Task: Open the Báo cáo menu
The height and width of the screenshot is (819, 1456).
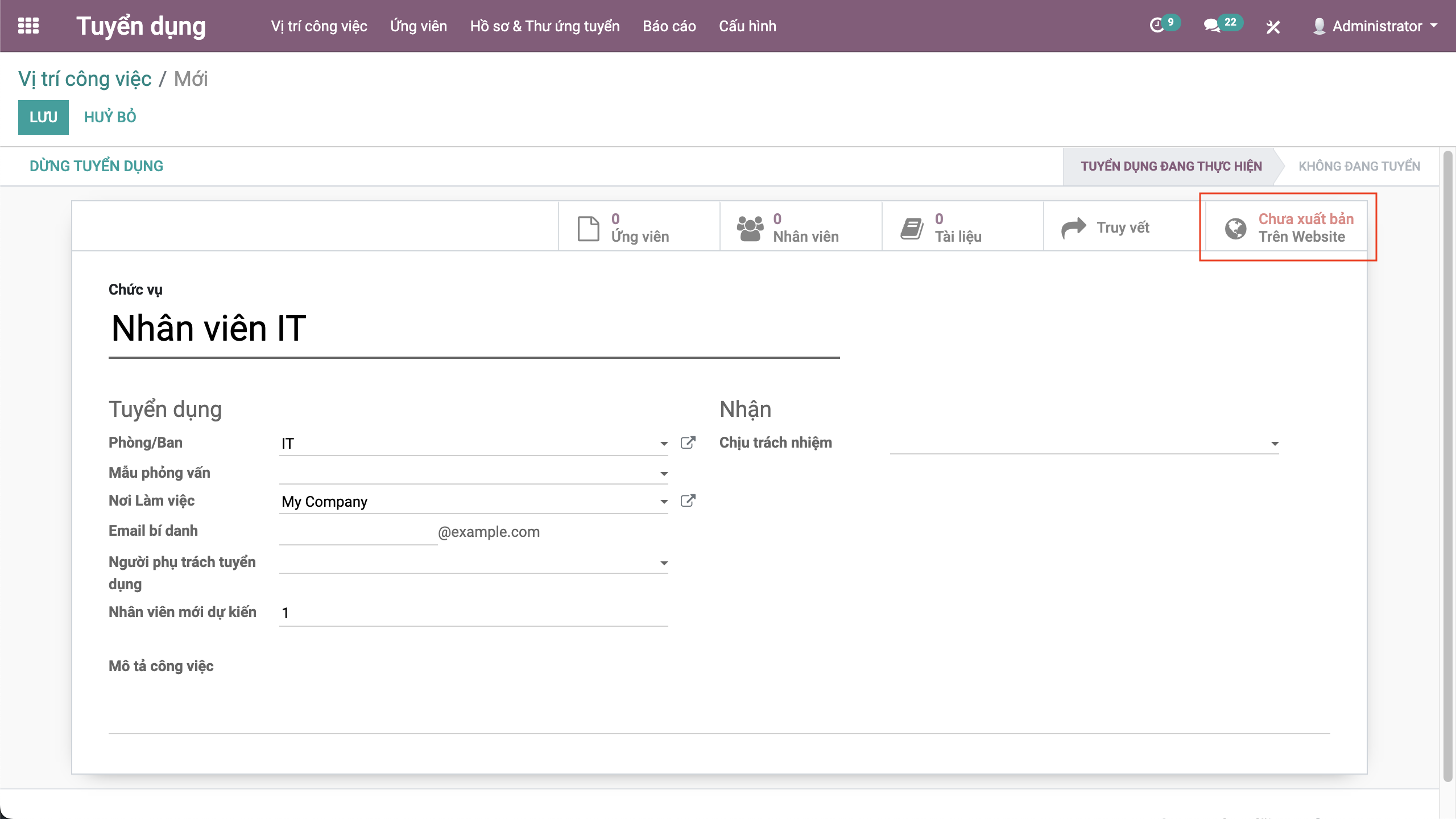Action: (x=669, y=26)
